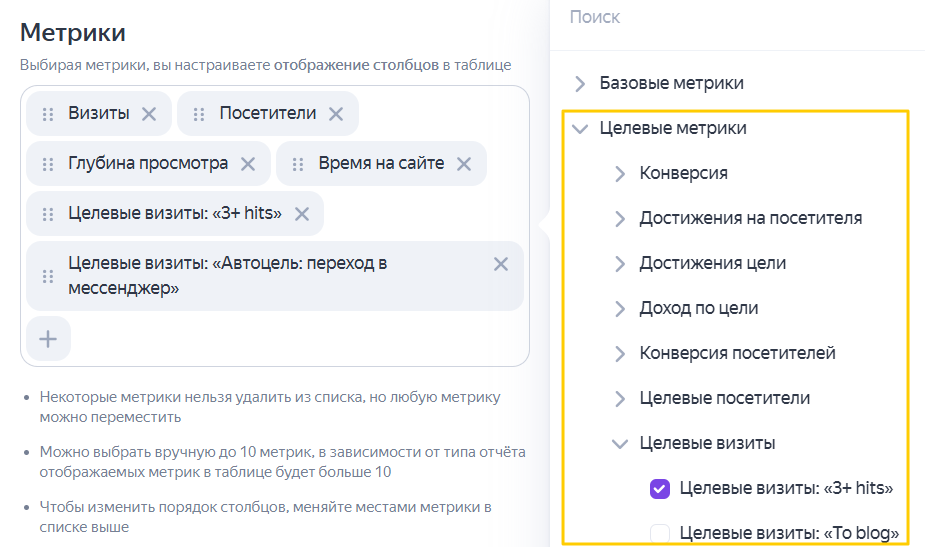This screenshot has width=925, height=547.
Task: Remove the Автоцель: переход в мессенджер chip
Action: [501, 264]
